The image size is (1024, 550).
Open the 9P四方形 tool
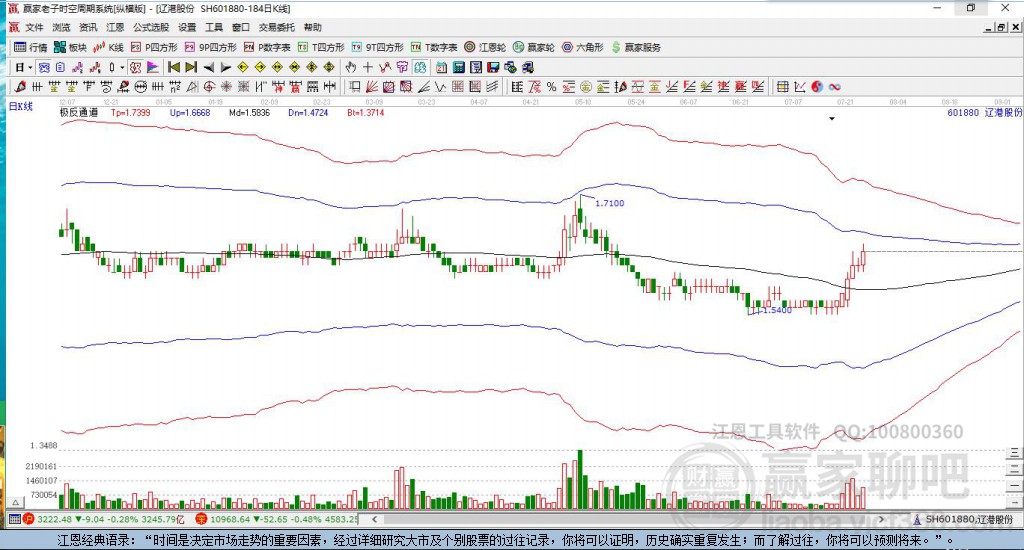[210, 47]
